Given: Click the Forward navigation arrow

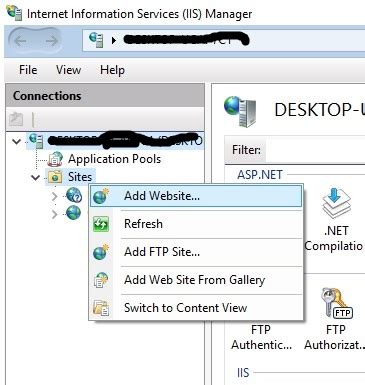Looking at the screenshot, I should pyautogui.click(x=52, y=41).
